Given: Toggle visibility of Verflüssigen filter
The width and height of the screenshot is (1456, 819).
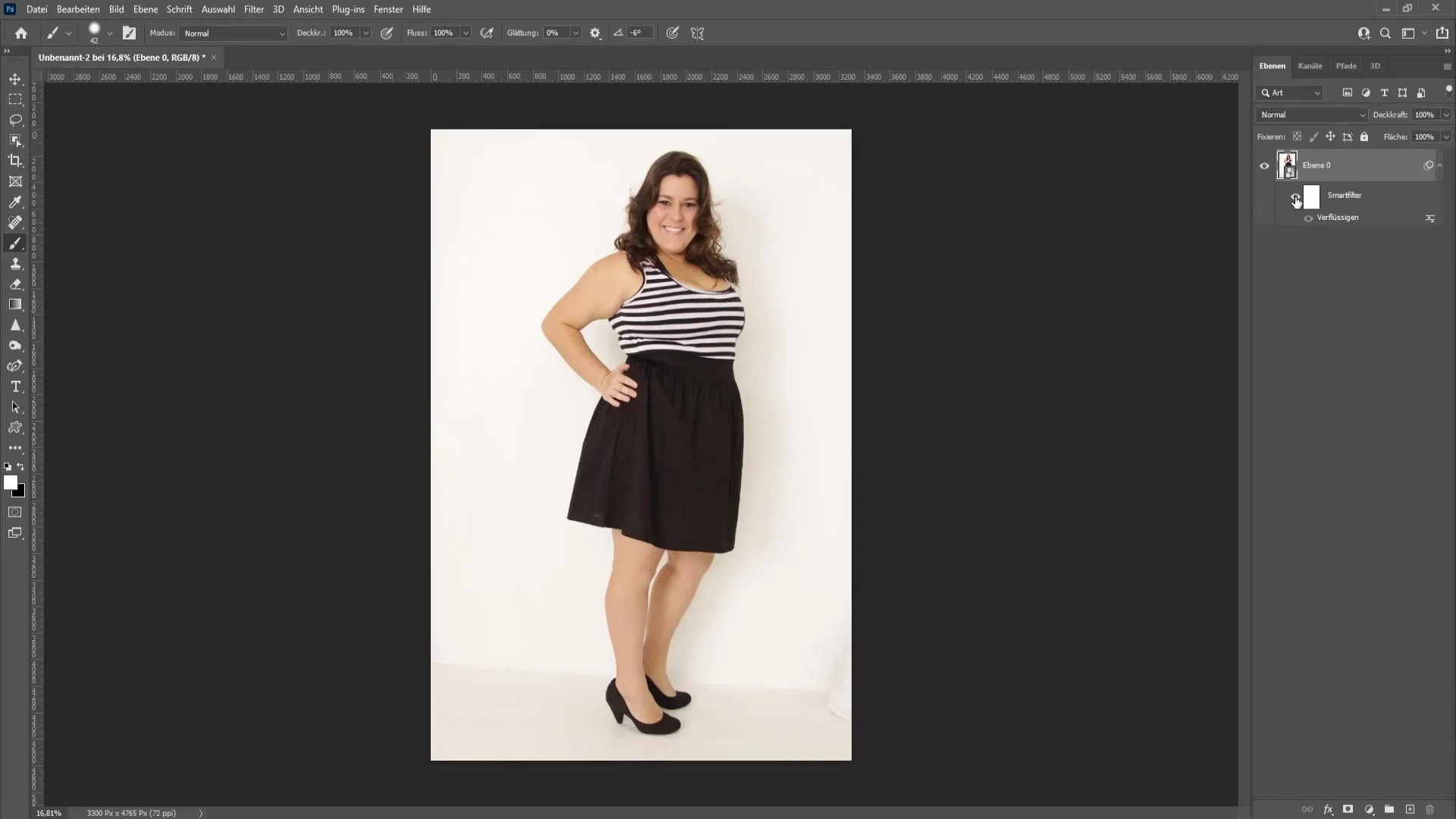Looking at the screenshot, I should click(x=1308, y=218).
